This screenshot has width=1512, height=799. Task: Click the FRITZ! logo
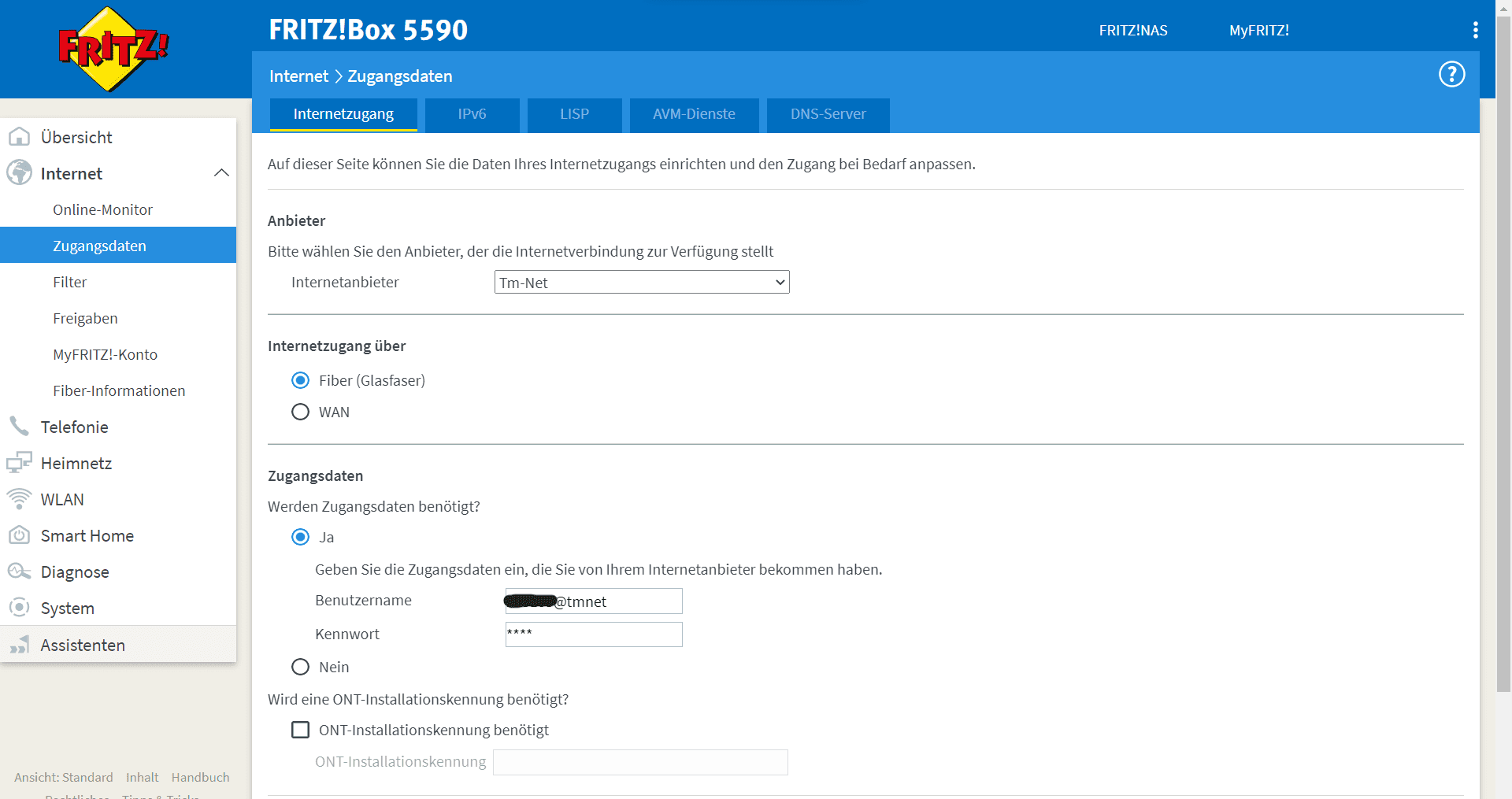[x=114, y=49]
